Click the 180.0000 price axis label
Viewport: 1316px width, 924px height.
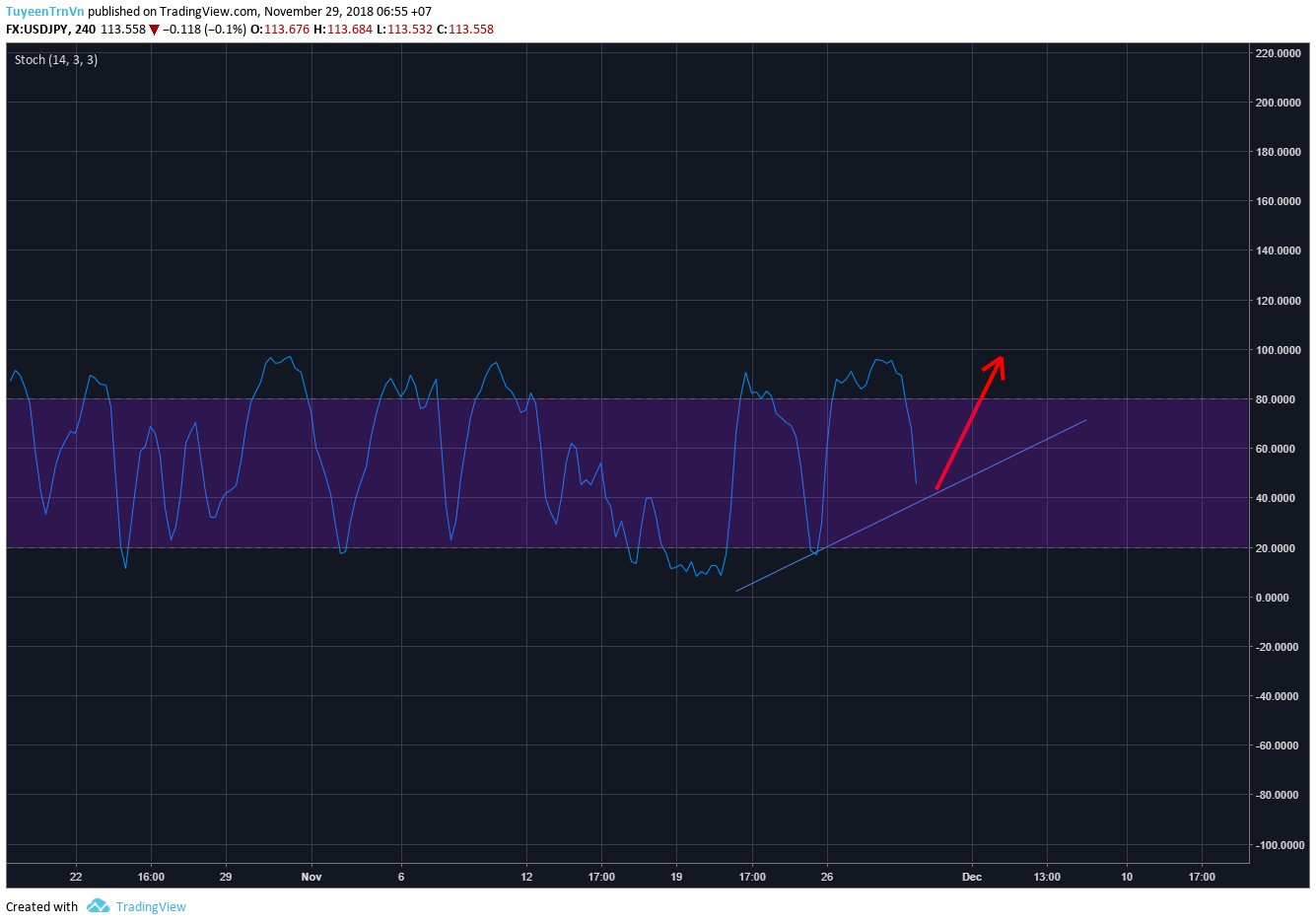coord(1278,152)
